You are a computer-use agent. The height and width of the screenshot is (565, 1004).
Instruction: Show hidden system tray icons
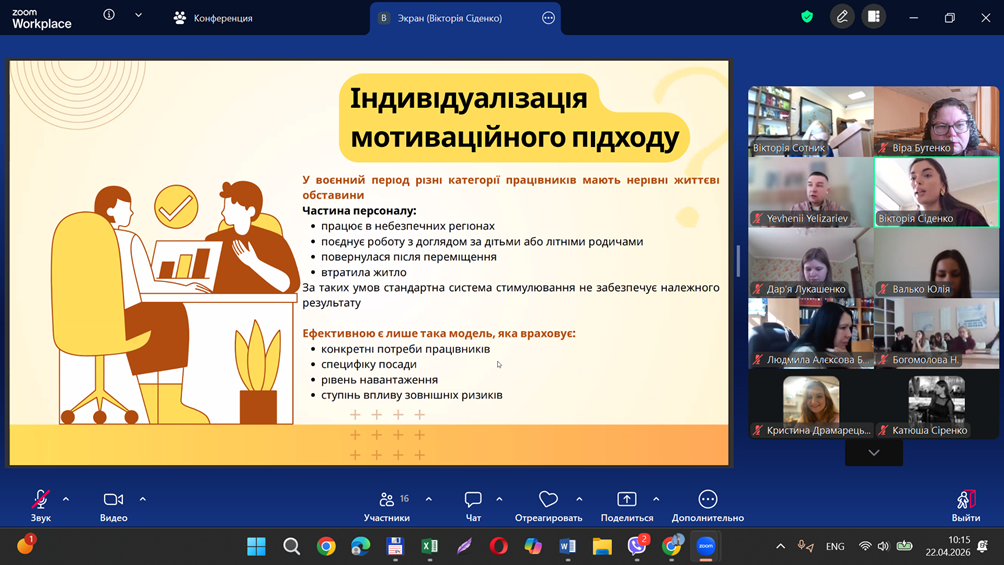pyautogui.click(x=781, y=546)
